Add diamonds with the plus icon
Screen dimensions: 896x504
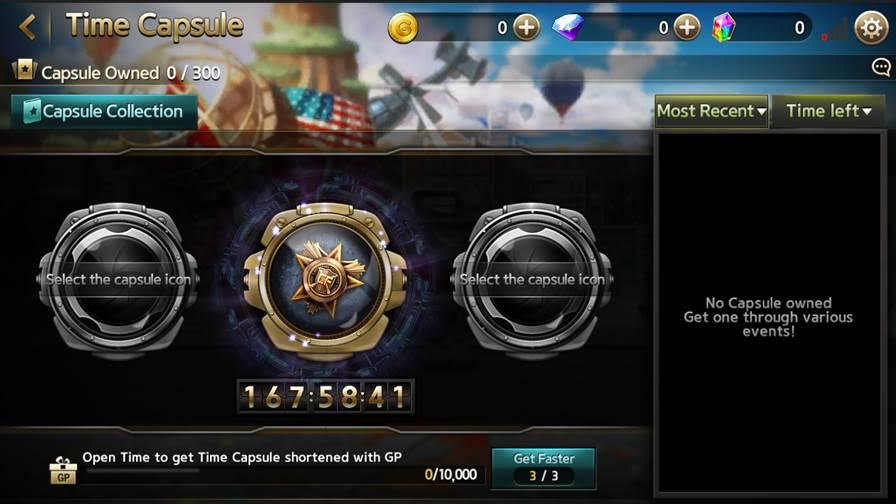(687, 27)
